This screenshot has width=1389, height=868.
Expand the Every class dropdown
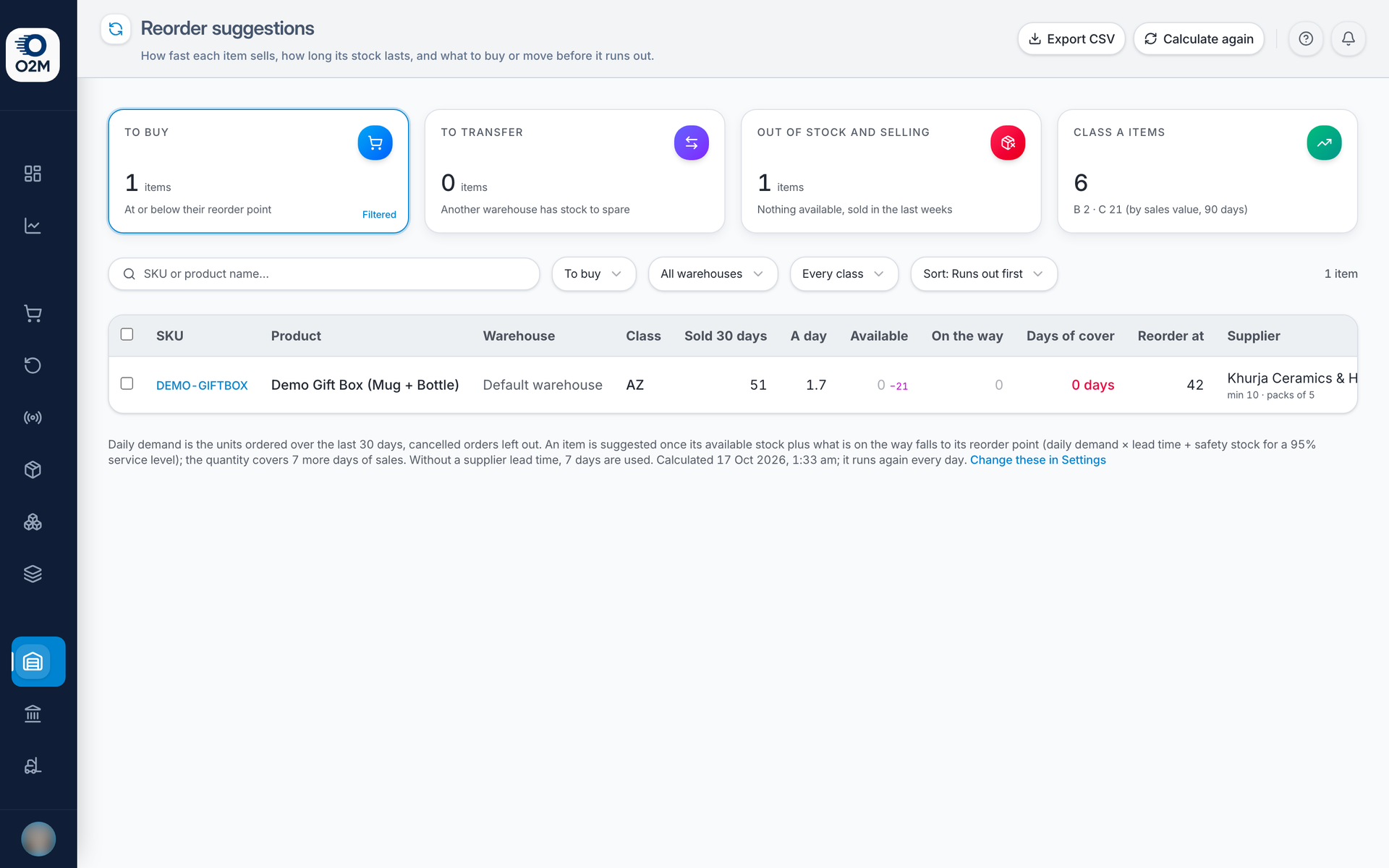coord(844,274)
